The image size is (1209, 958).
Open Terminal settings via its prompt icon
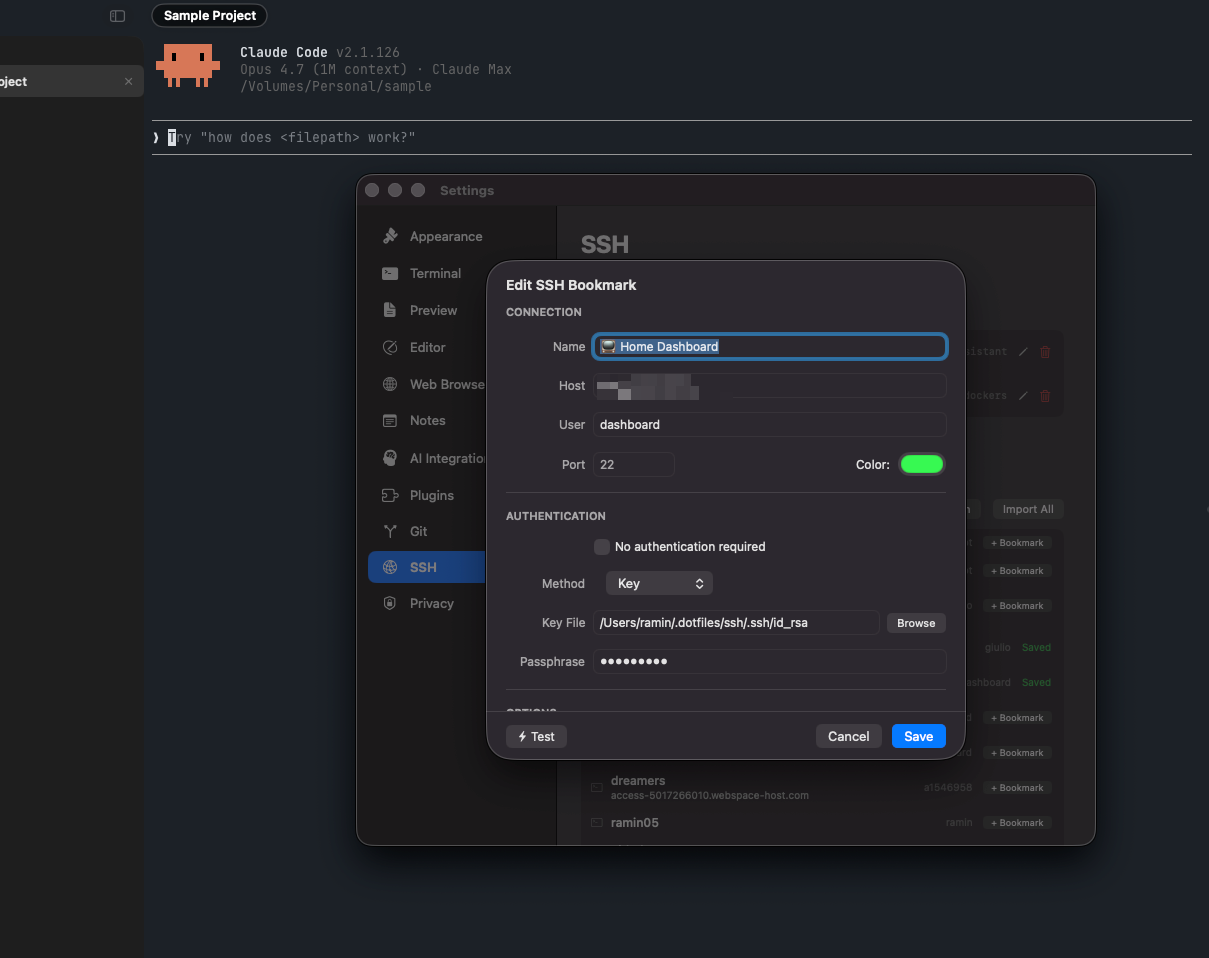pos(390,273)
